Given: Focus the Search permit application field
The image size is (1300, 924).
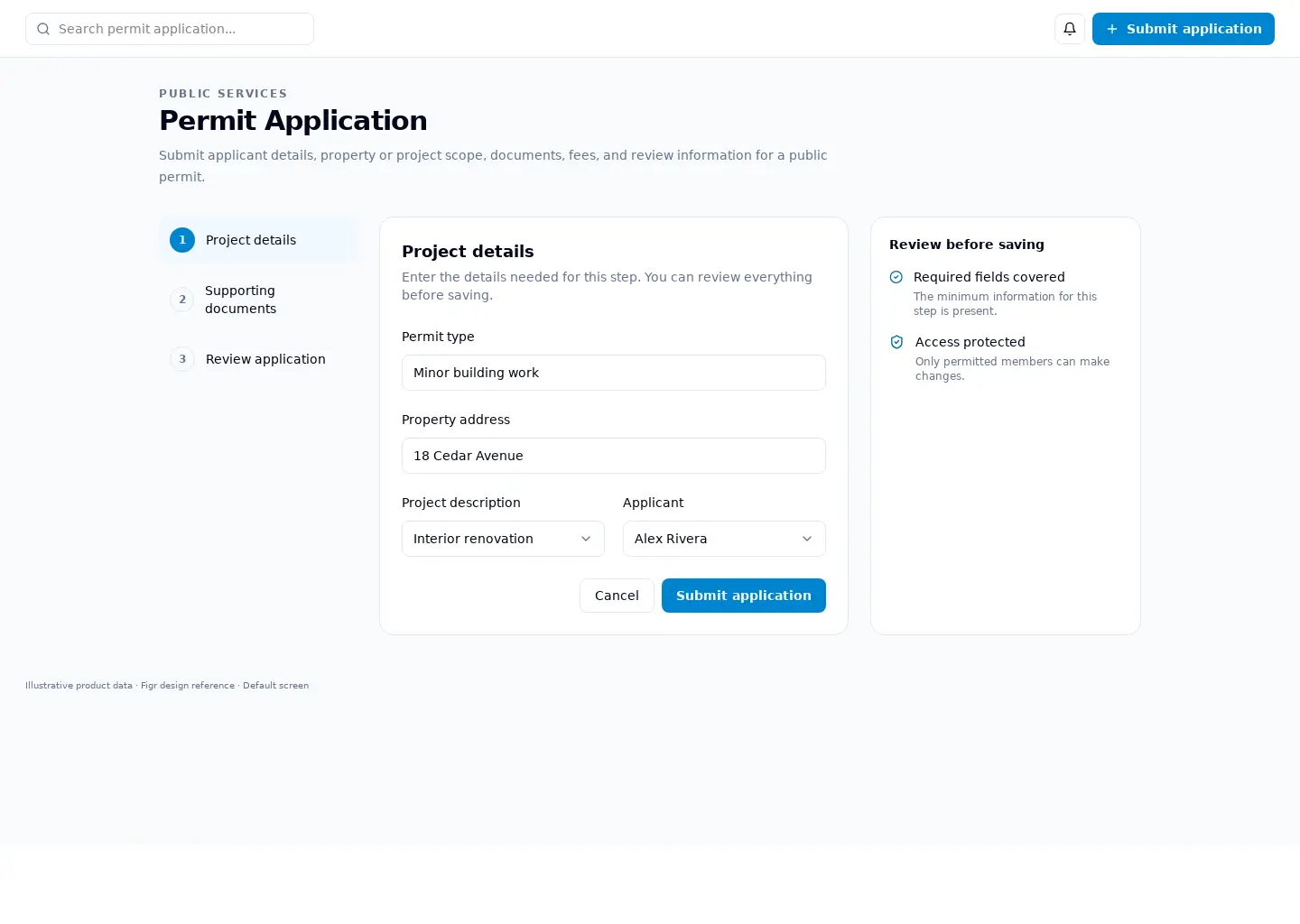Looking at the screenshot, I should point(170,29).
